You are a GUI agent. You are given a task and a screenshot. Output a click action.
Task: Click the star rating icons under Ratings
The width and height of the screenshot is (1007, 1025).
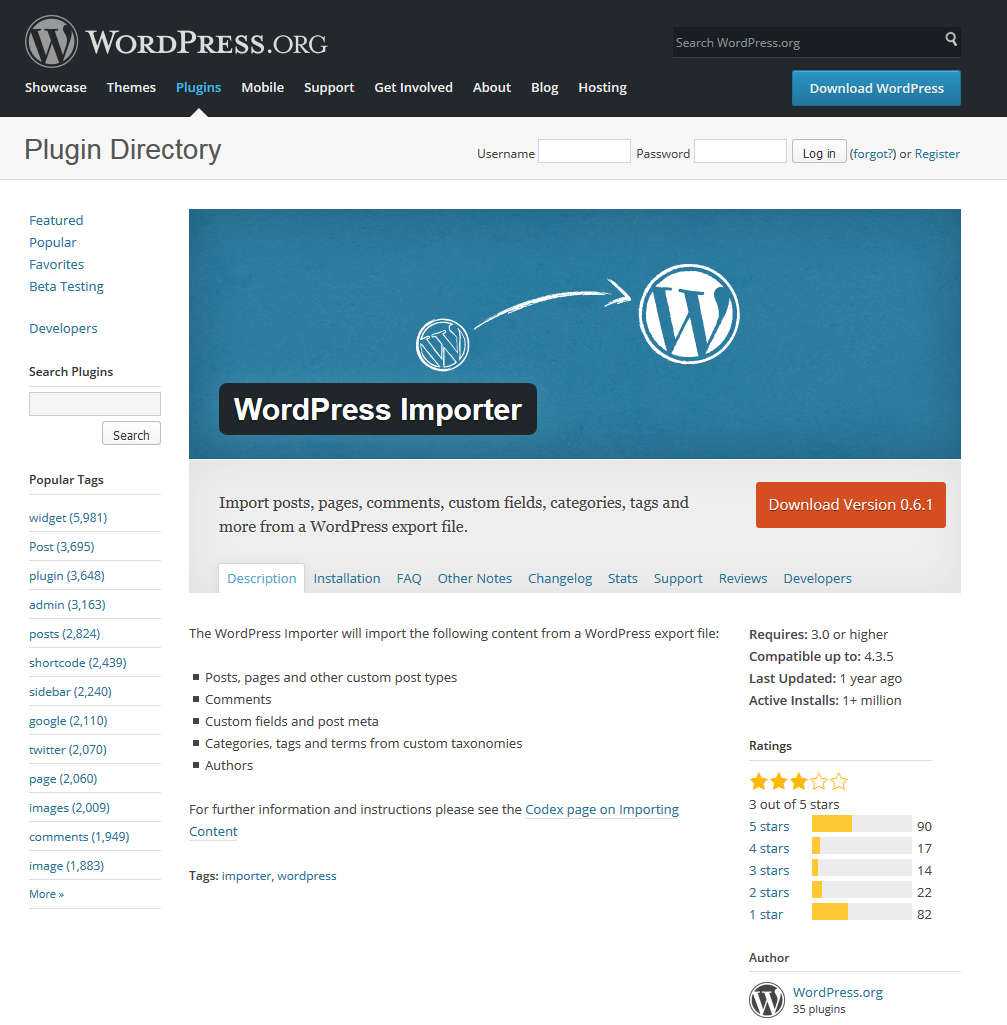coord(798,781)
